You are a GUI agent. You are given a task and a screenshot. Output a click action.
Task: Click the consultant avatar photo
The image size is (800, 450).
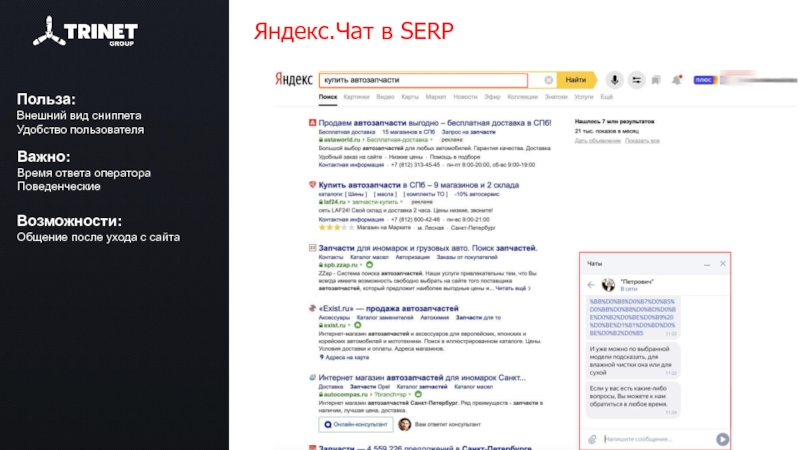click(405, 424)
